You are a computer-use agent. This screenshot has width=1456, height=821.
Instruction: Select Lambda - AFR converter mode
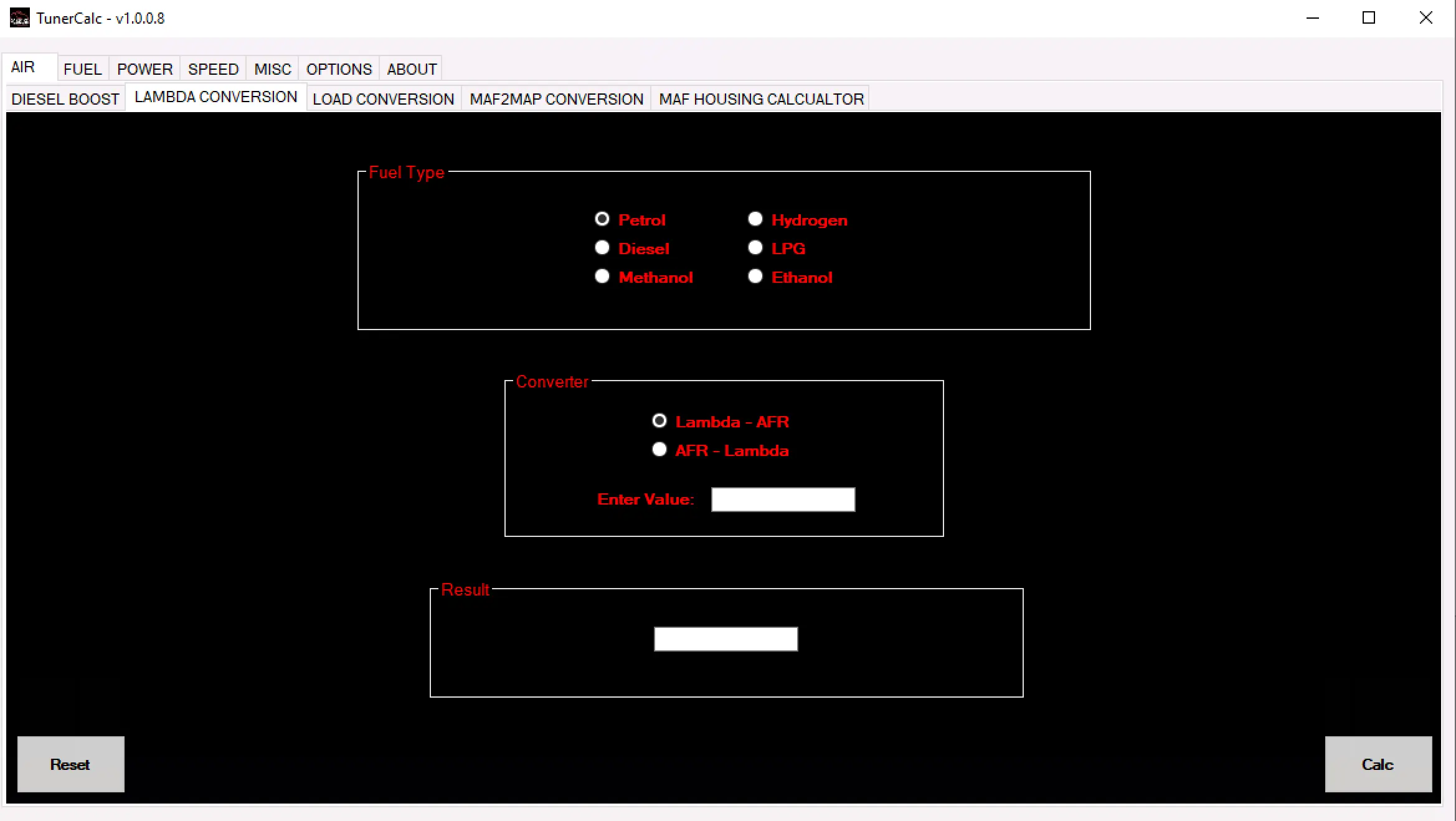[659, 421]
